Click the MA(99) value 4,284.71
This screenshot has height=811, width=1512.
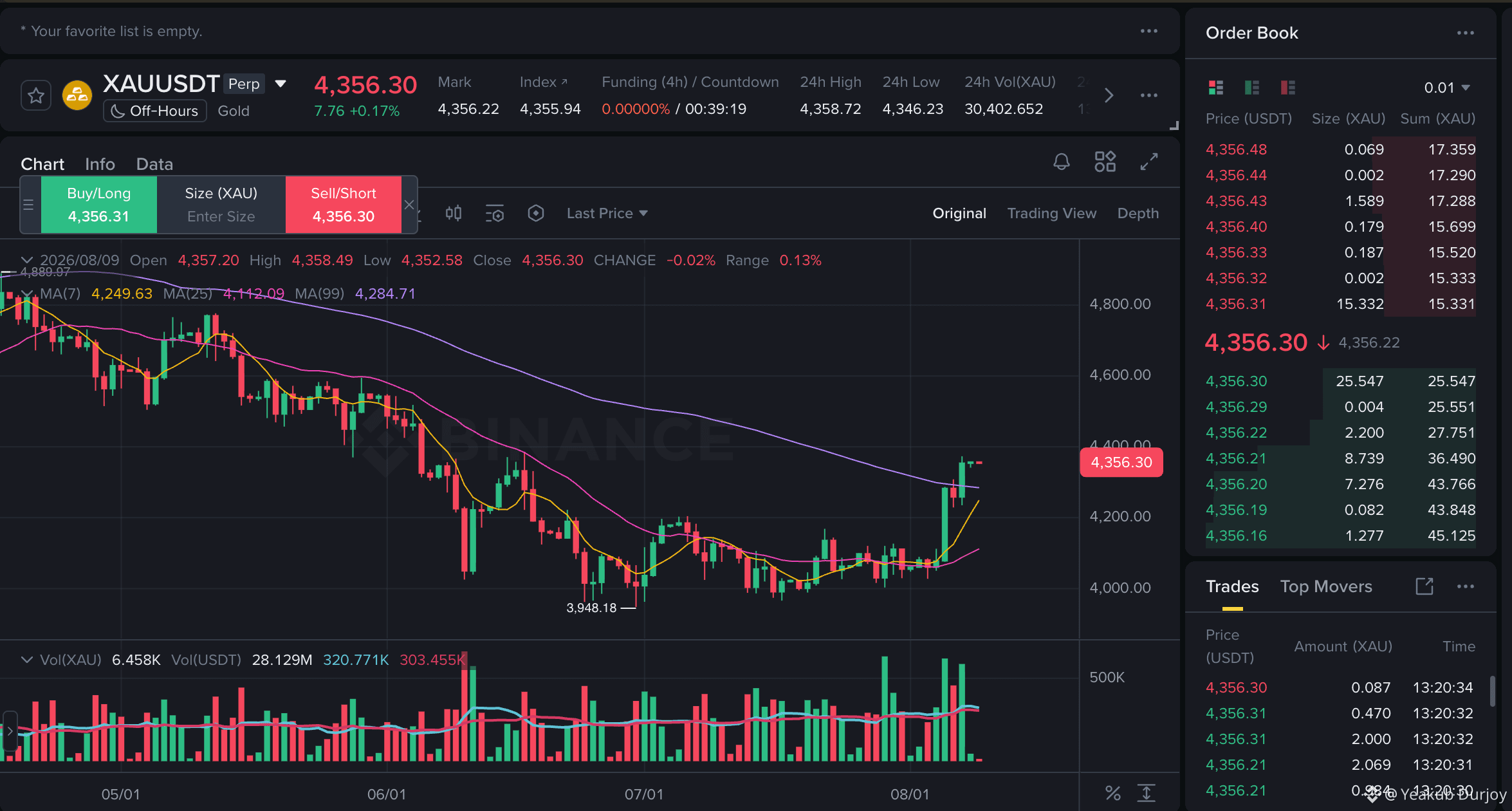pos(385,294)
